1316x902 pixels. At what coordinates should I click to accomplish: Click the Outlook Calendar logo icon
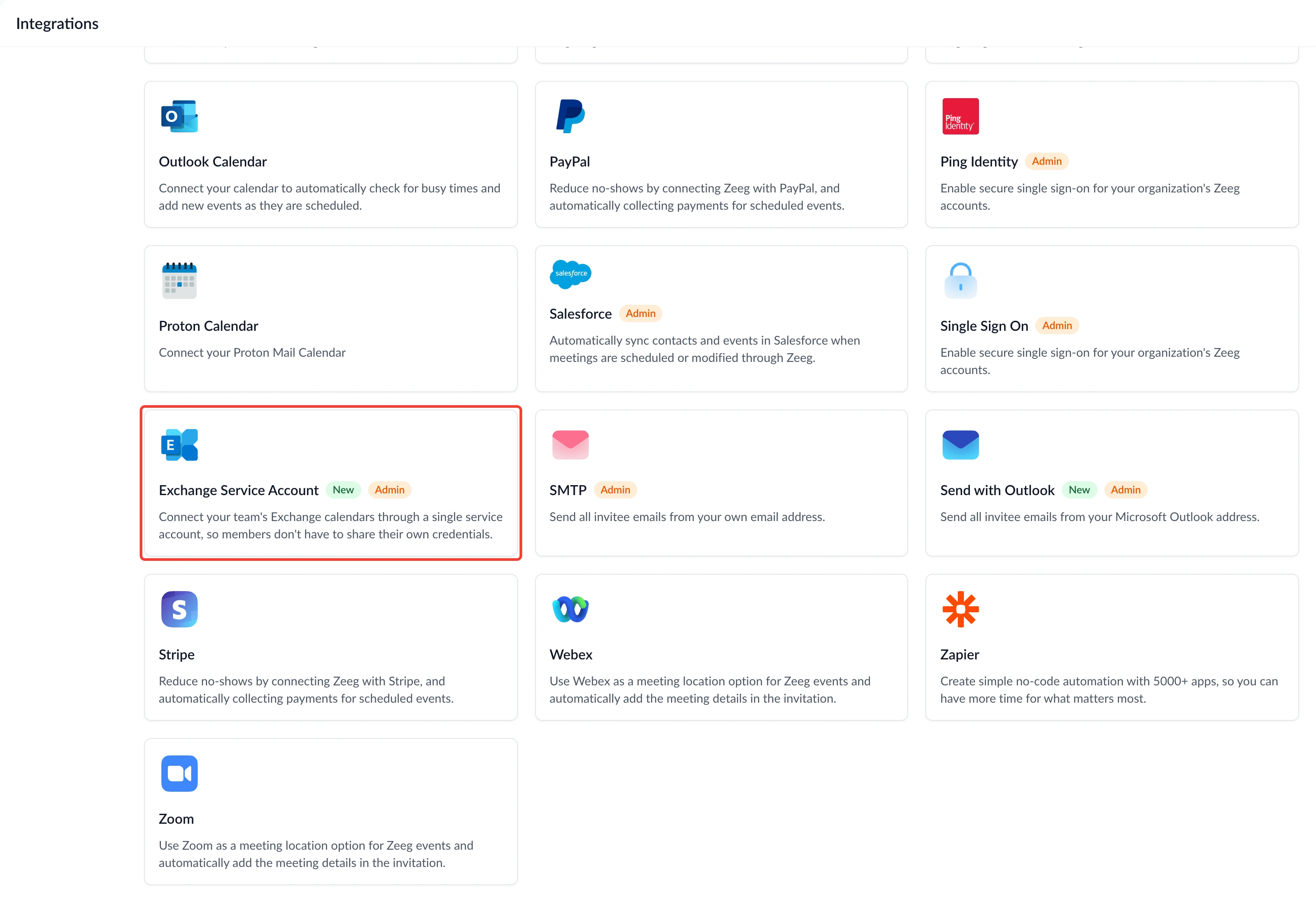179,116
